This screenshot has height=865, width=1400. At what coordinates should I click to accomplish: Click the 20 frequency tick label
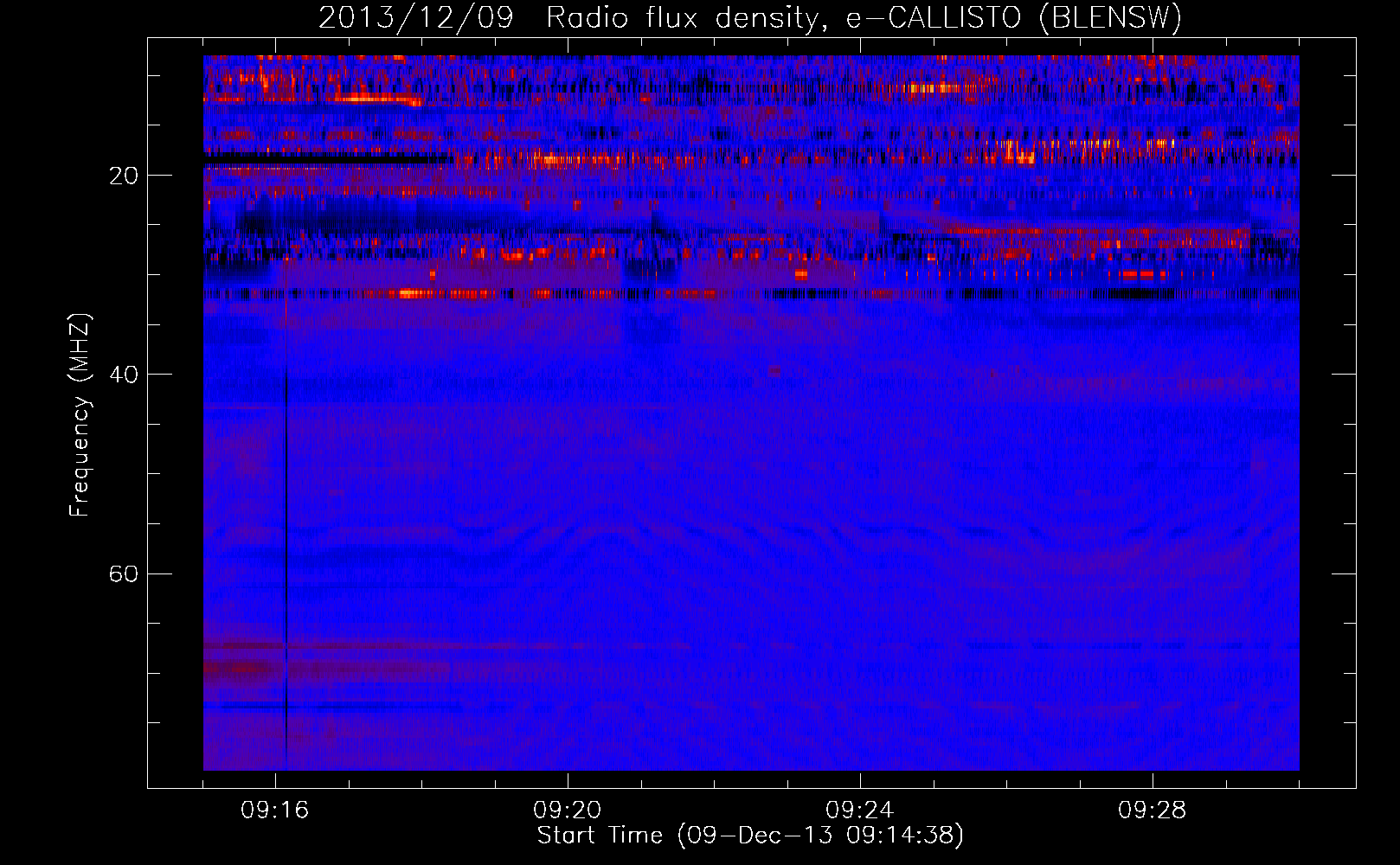click(x=124, y=176)
